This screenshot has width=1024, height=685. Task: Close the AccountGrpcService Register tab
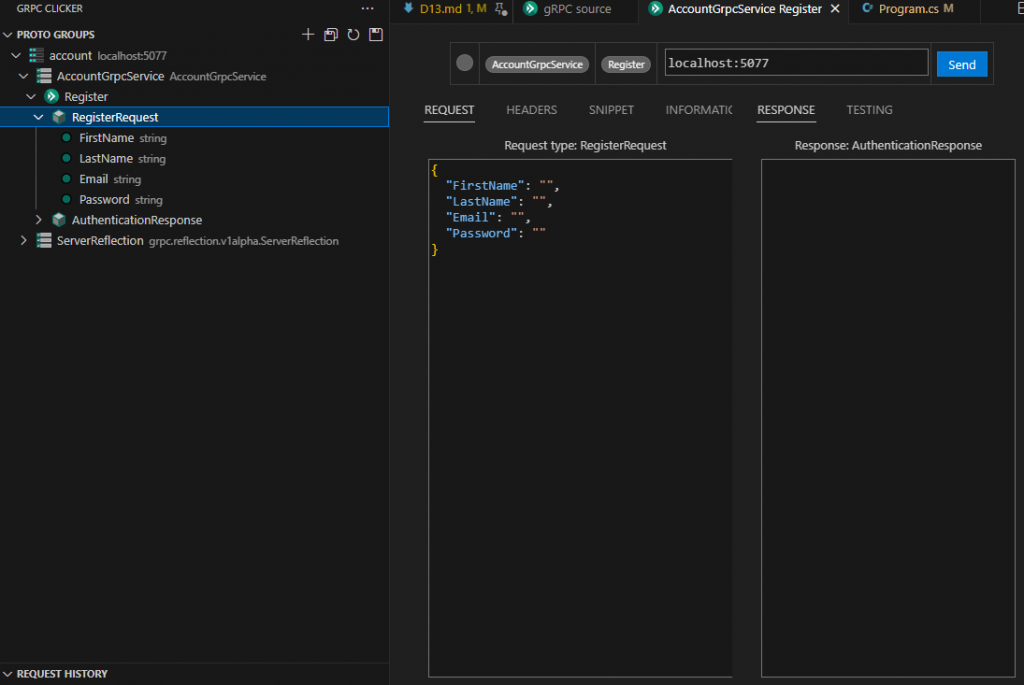(x=835, y=9)
